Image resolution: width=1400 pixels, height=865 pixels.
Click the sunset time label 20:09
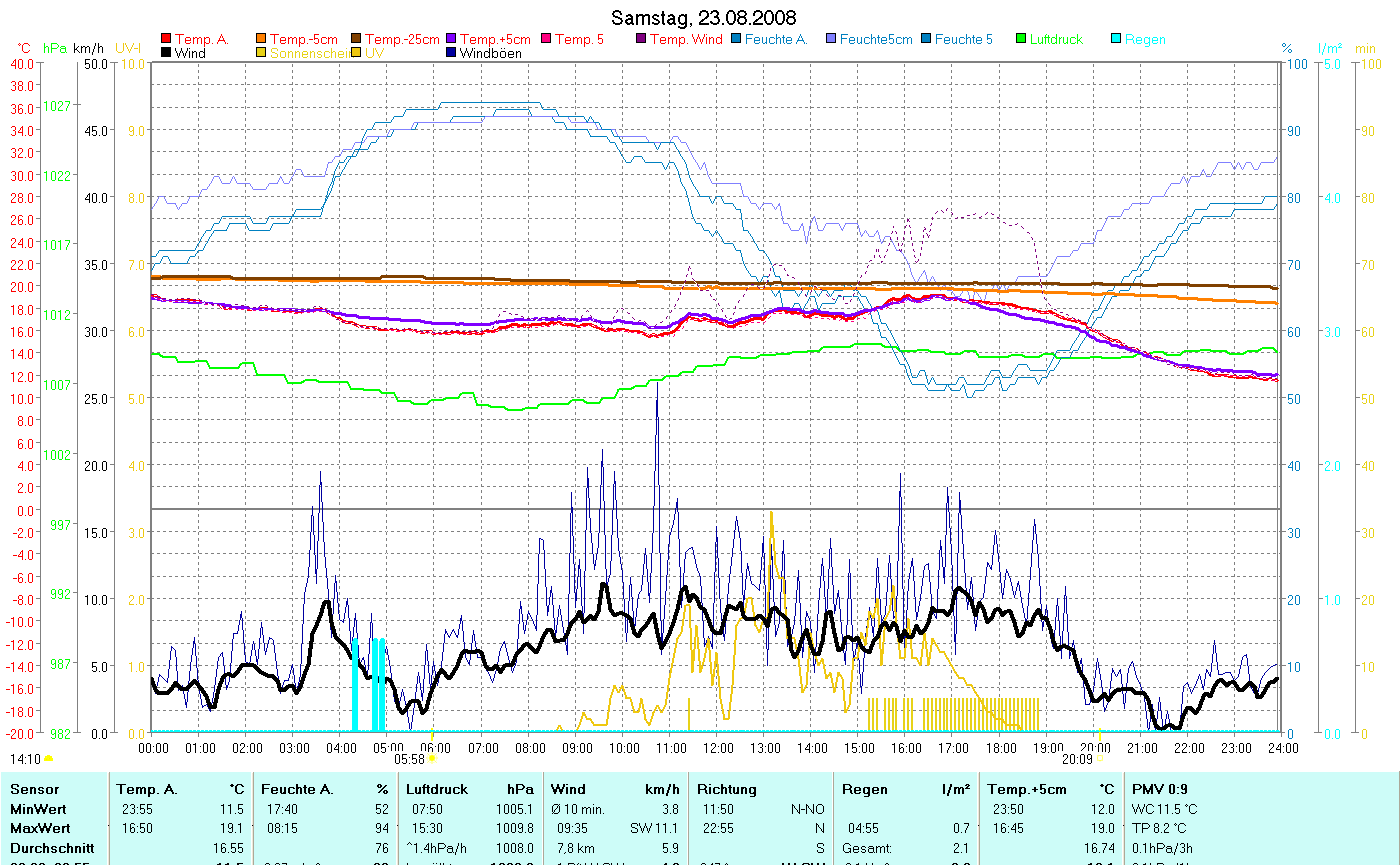1077,759
